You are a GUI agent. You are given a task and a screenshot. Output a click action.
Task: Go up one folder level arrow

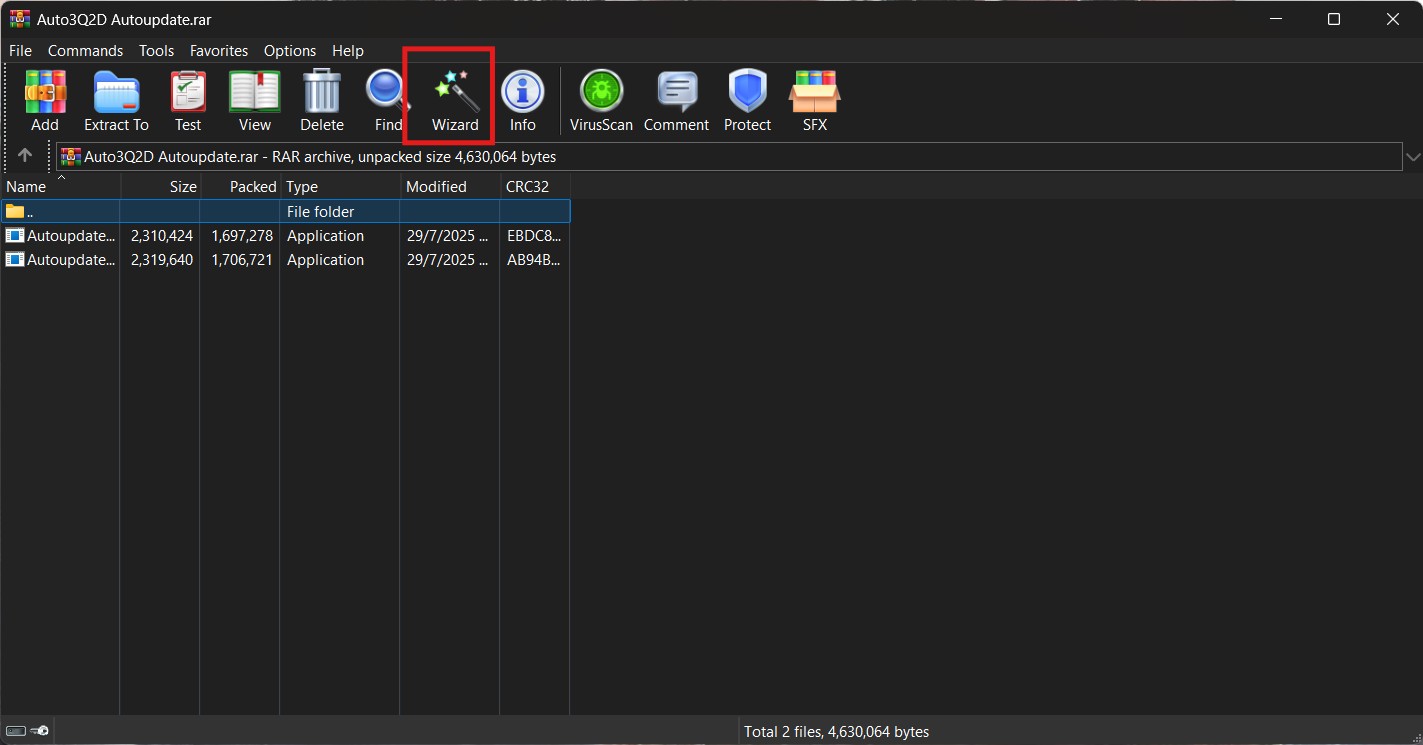[x=25, y=156]
